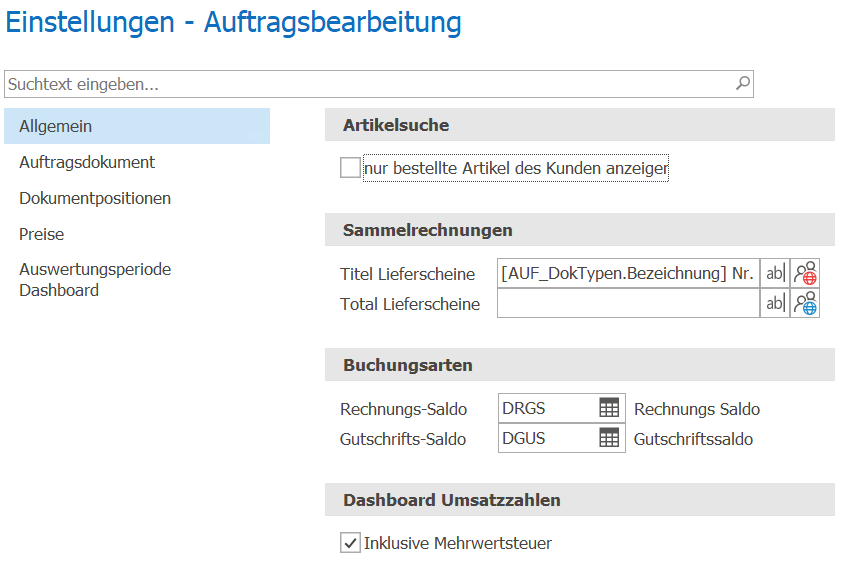Open text editor for Total Lieferscheine

coord(775,303)
